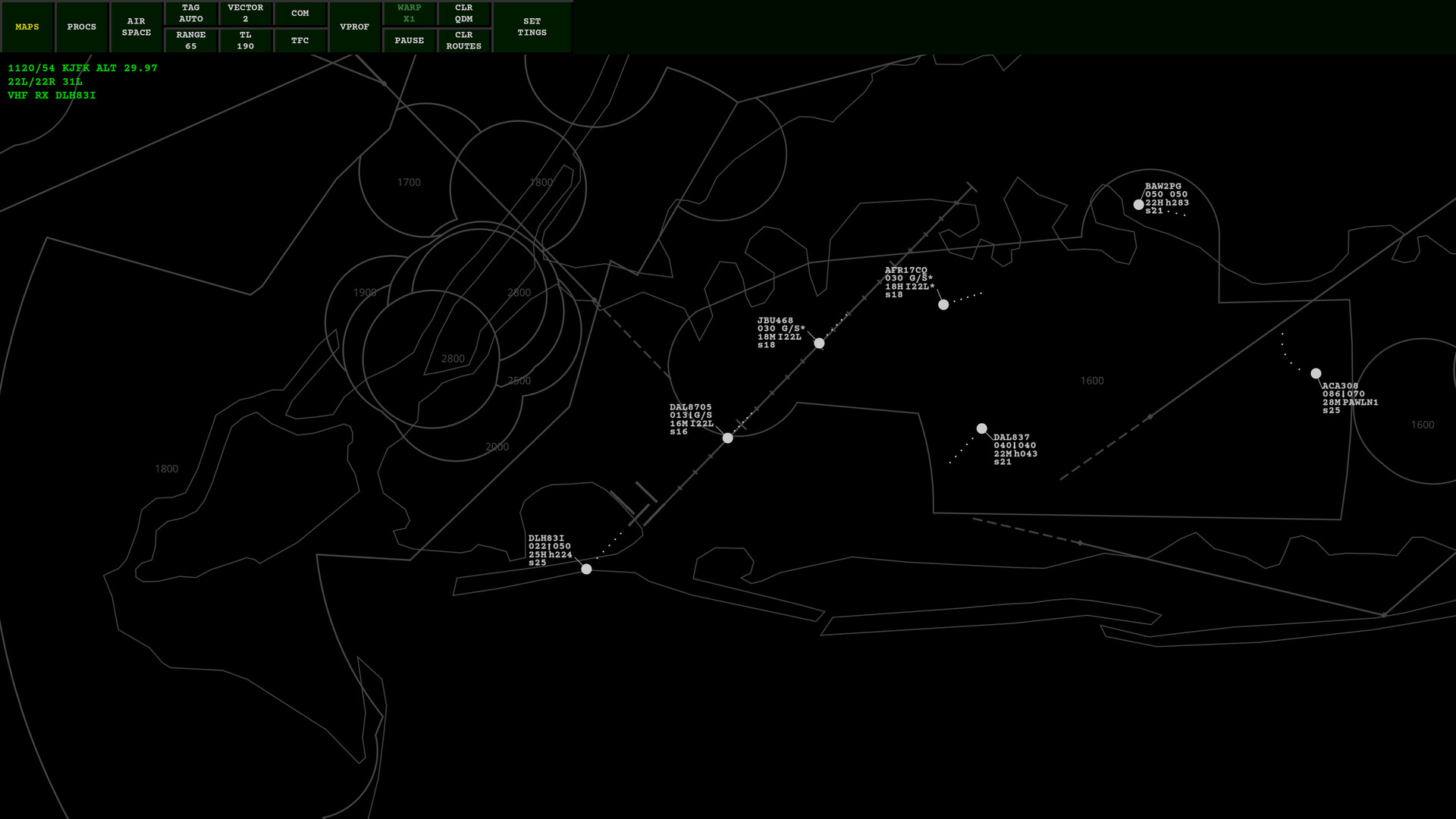Screen dimensions: 1456x819
Task: Select the DLH83I aircraft blip
Action: 586,569
